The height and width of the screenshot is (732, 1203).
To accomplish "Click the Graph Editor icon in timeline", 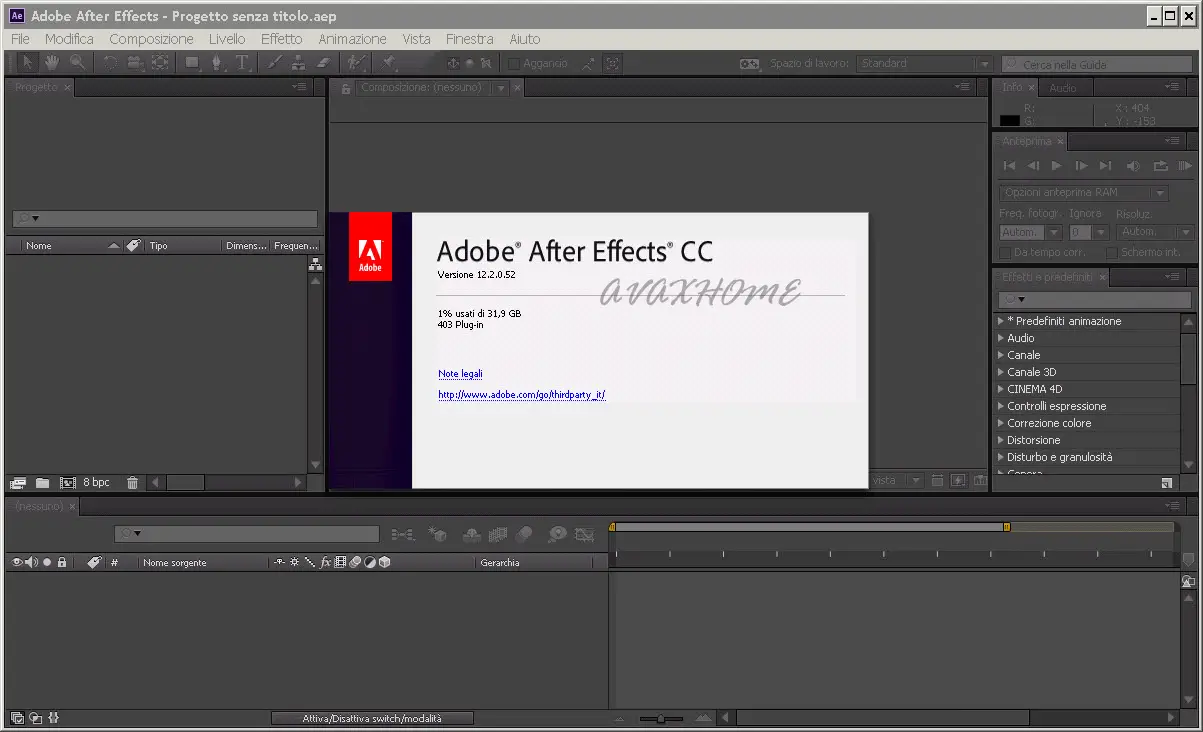I will (x=585, y=535).
